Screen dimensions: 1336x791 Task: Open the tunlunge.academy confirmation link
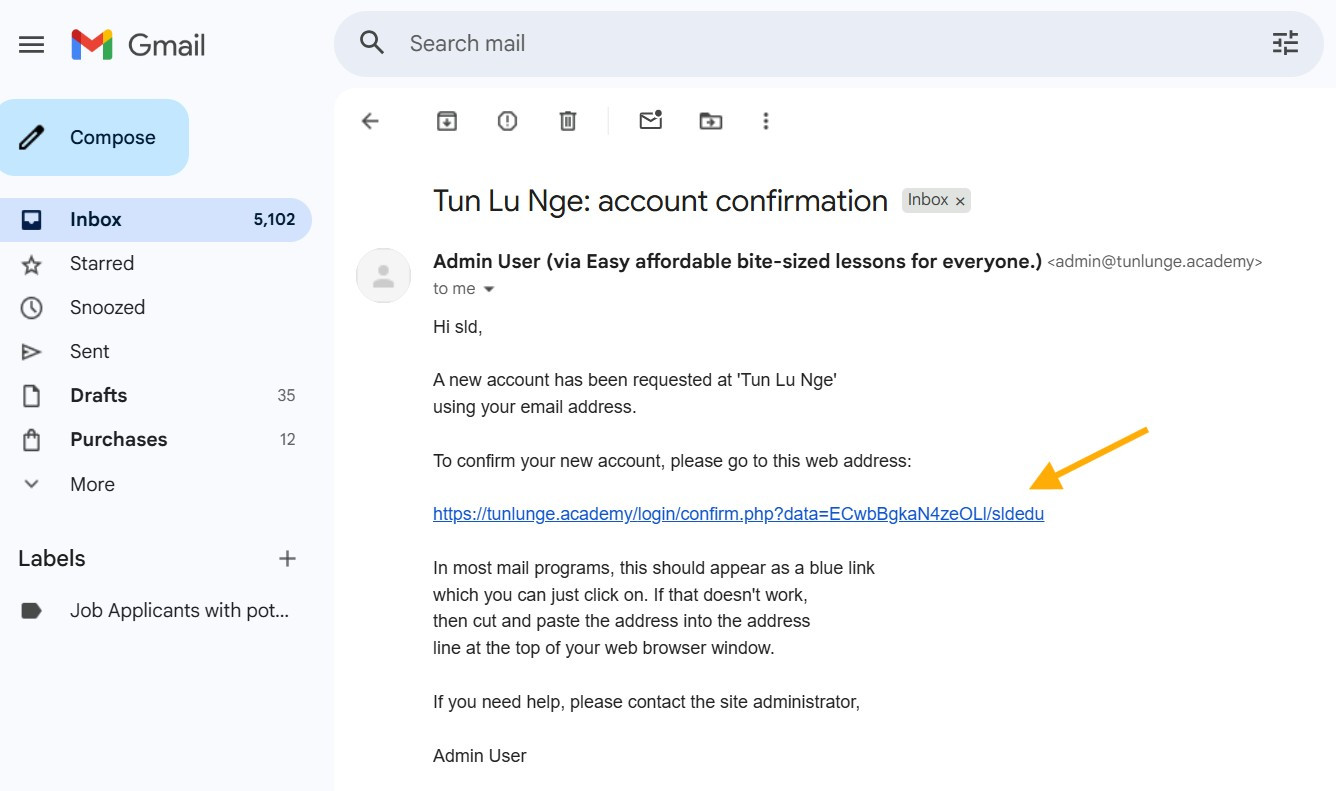(737, 514)
